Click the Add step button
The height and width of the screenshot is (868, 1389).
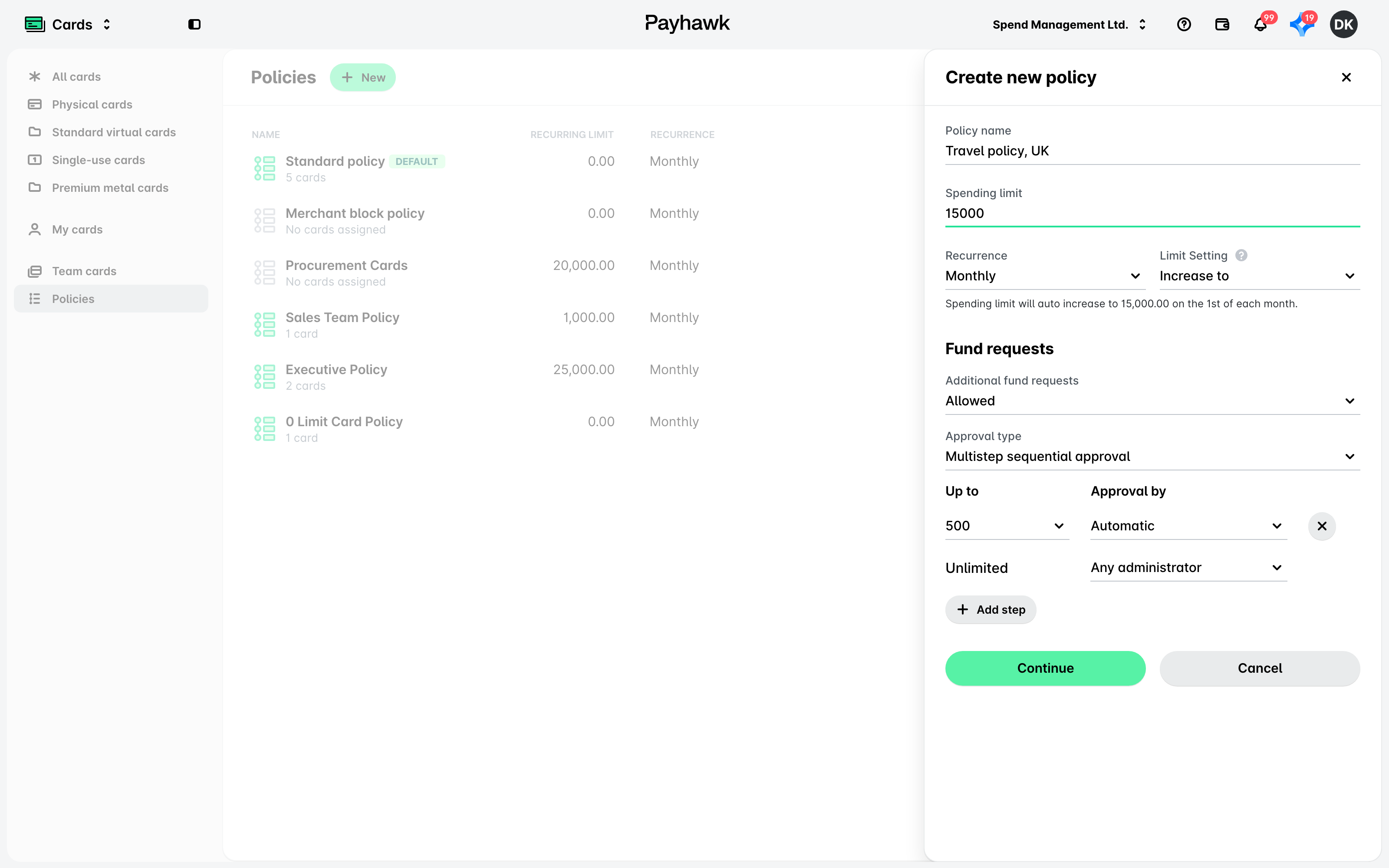pyautogui.click(x=990, y=610)
